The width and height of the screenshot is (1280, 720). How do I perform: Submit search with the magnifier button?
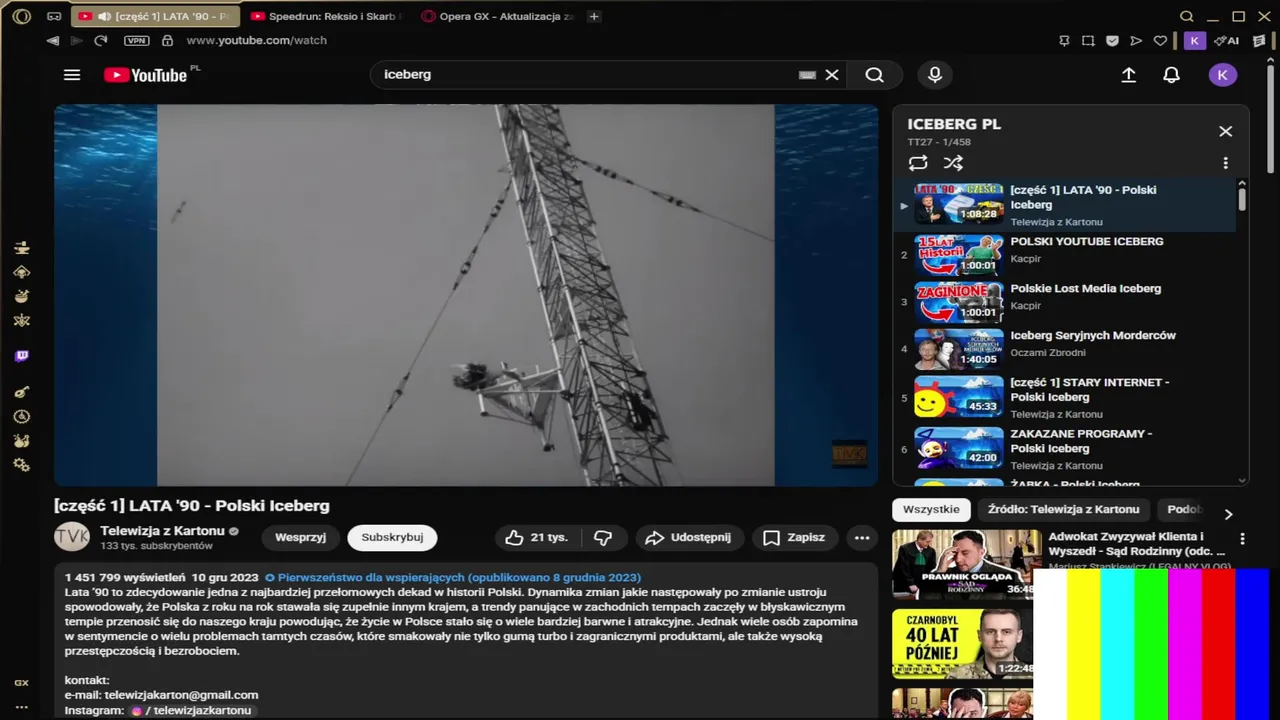[875, 75]
